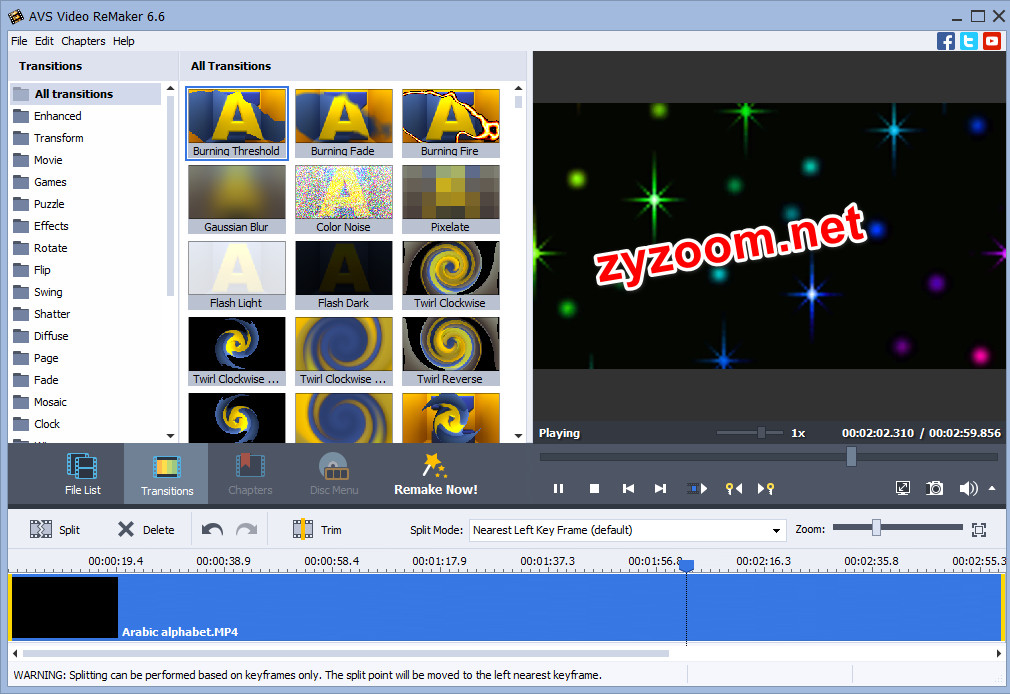Choose the Flash Dark transition
Image resolution: width=1010 pixels, height=694 pixels.
tap(343, 275)
